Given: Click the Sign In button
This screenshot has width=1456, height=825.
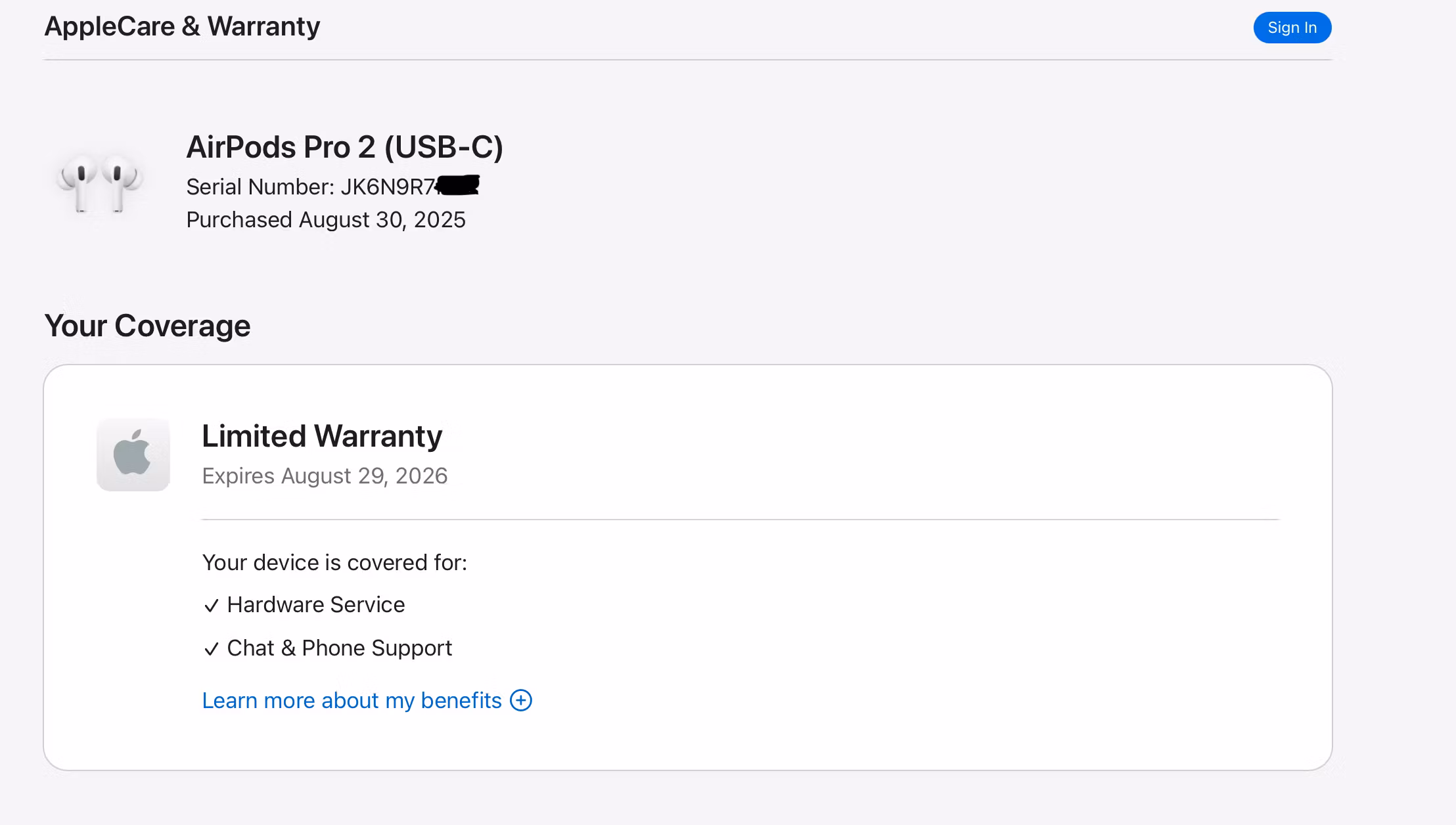Looking at the screenshot, I should pos(1292,28).
